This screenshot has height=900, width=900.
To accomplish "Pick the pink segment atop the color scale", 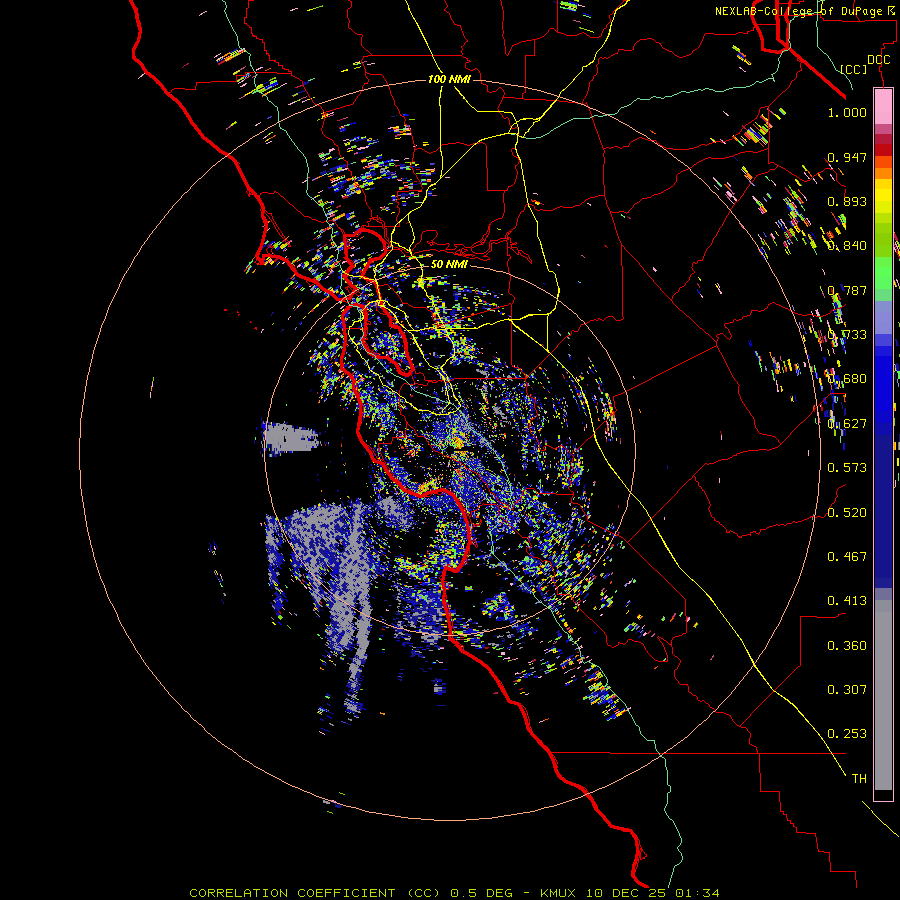I will pos(883,107).
